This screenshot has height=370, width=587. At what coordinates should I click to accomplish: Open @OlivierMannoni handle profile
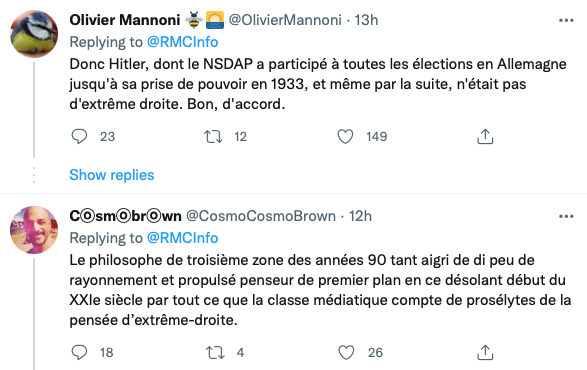(x=285, y=20)
